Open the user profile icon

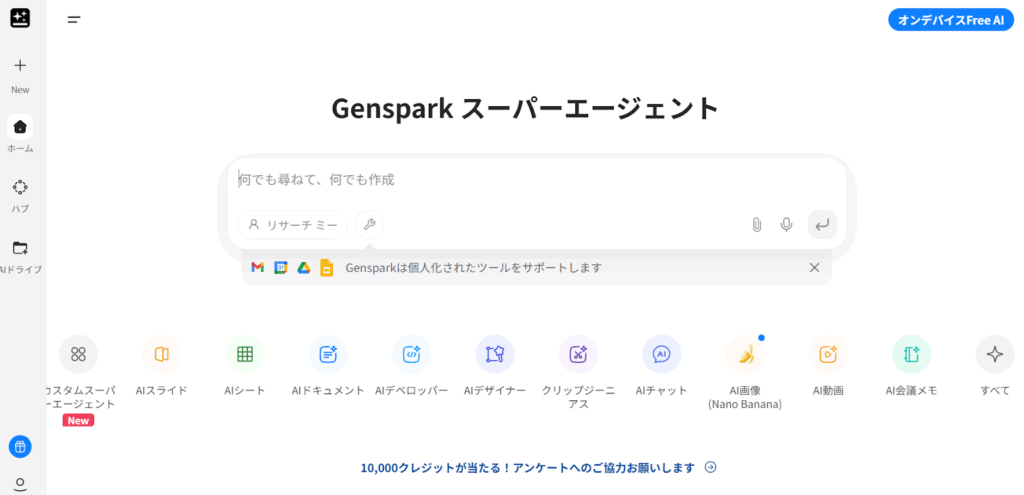click(20, 484)
